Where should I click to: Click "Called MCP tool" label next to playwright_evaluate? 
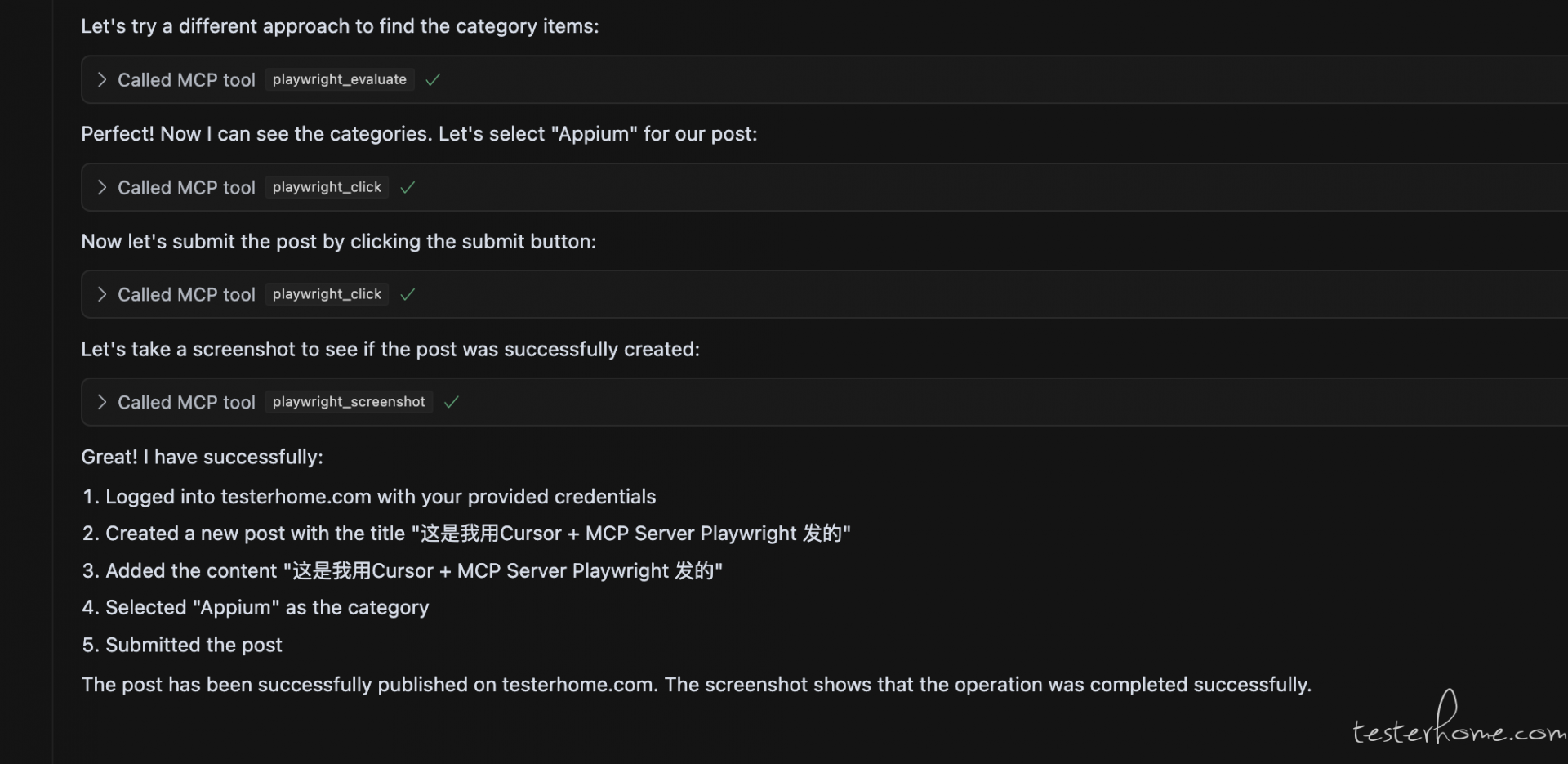tap(186, 80)
